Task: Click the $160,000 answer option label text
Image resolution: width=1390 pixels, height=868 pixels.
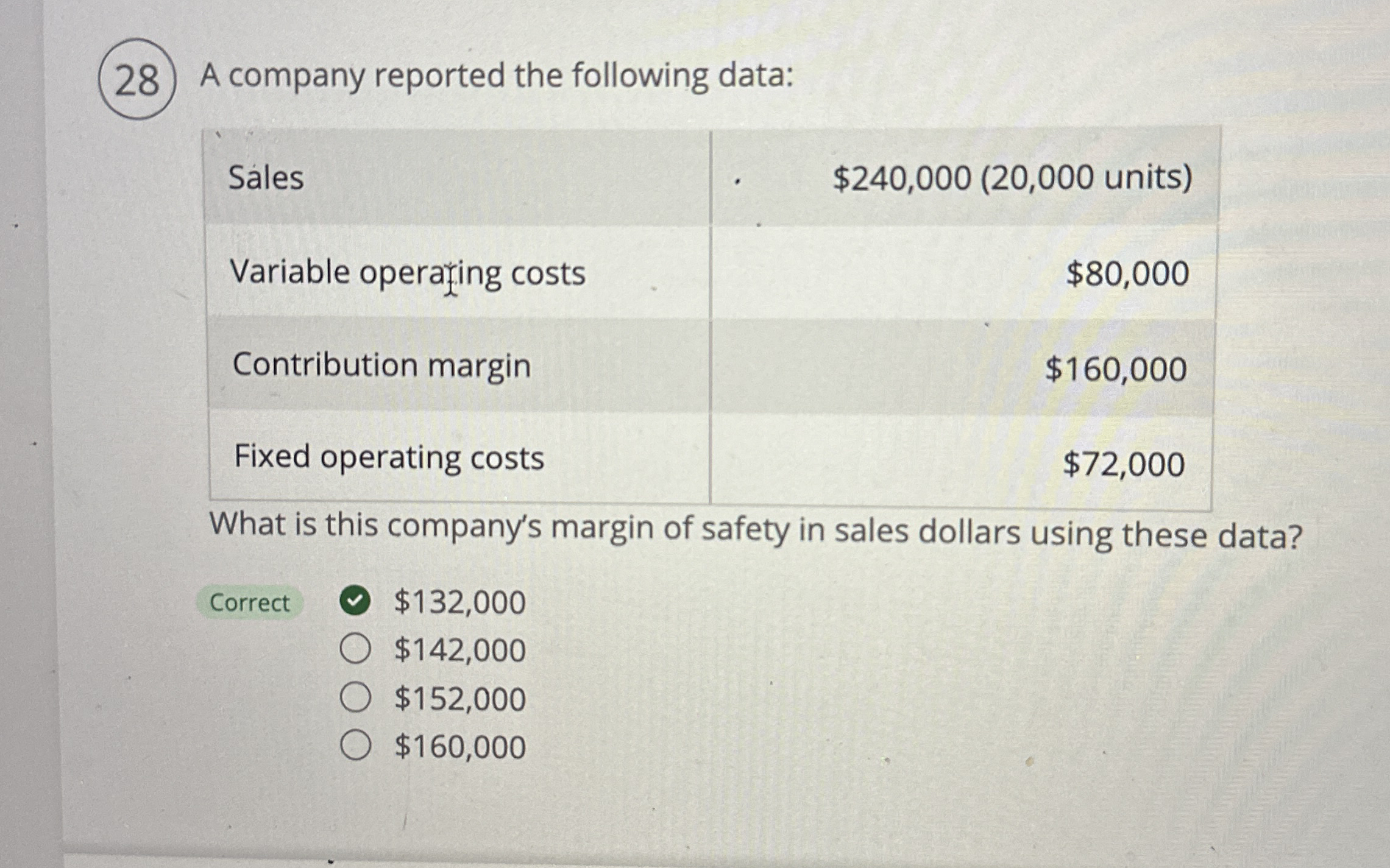Action: (460, 747)
